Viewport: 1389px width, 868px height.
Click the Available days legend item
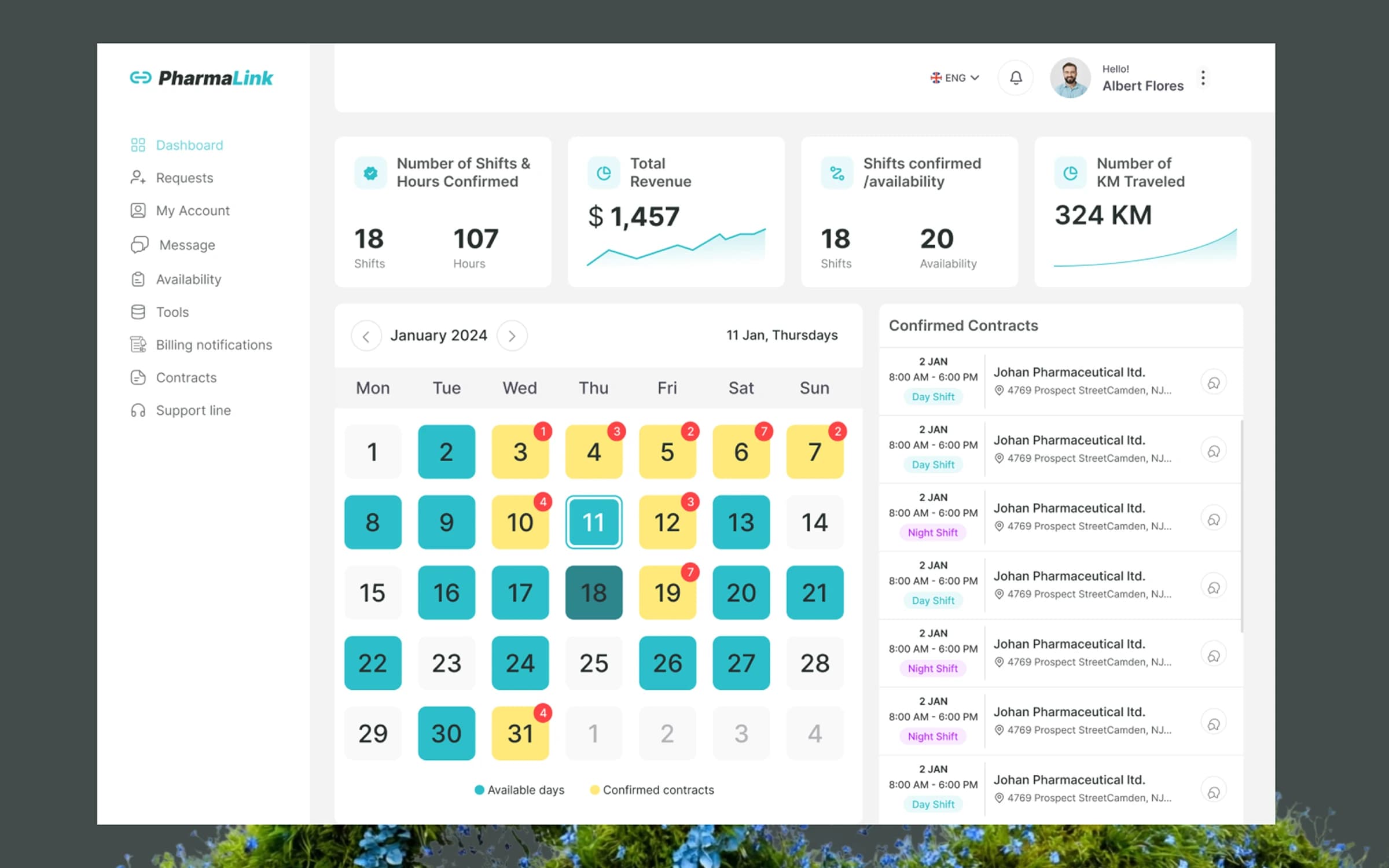tap(519, 790)
